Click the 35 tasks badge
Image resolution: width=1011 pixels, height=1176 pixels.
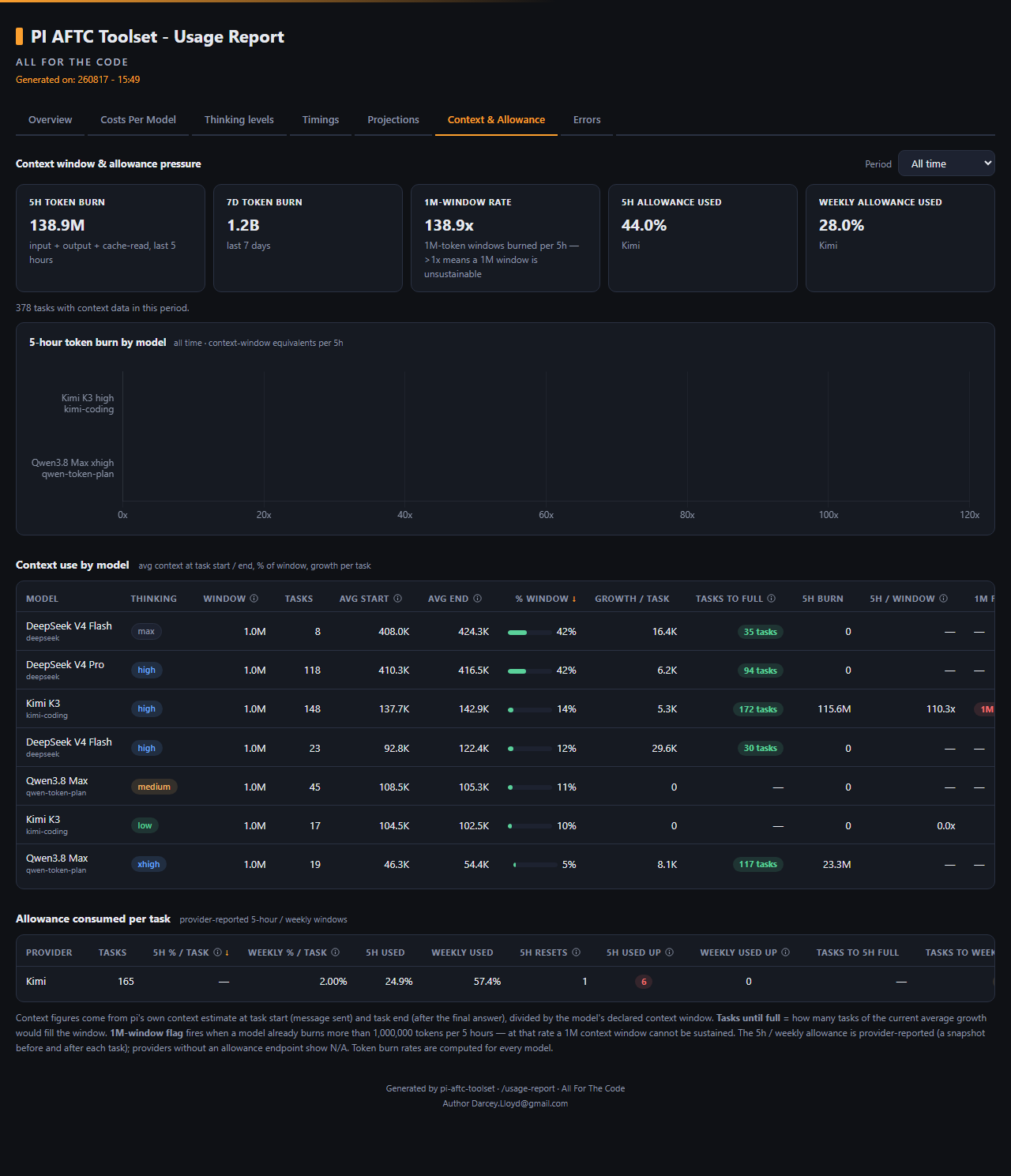click(x=760, y=632)
